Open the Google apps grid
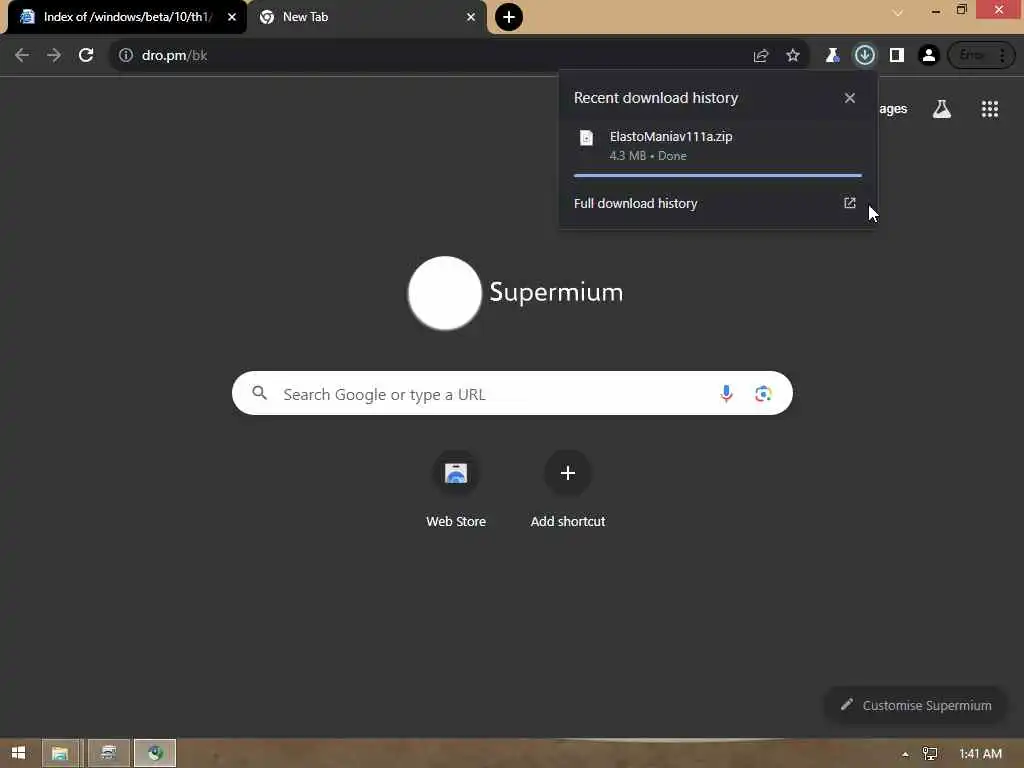Image resolution: width=1024 pixels, height=768 pixels. (x=989, y=109)
